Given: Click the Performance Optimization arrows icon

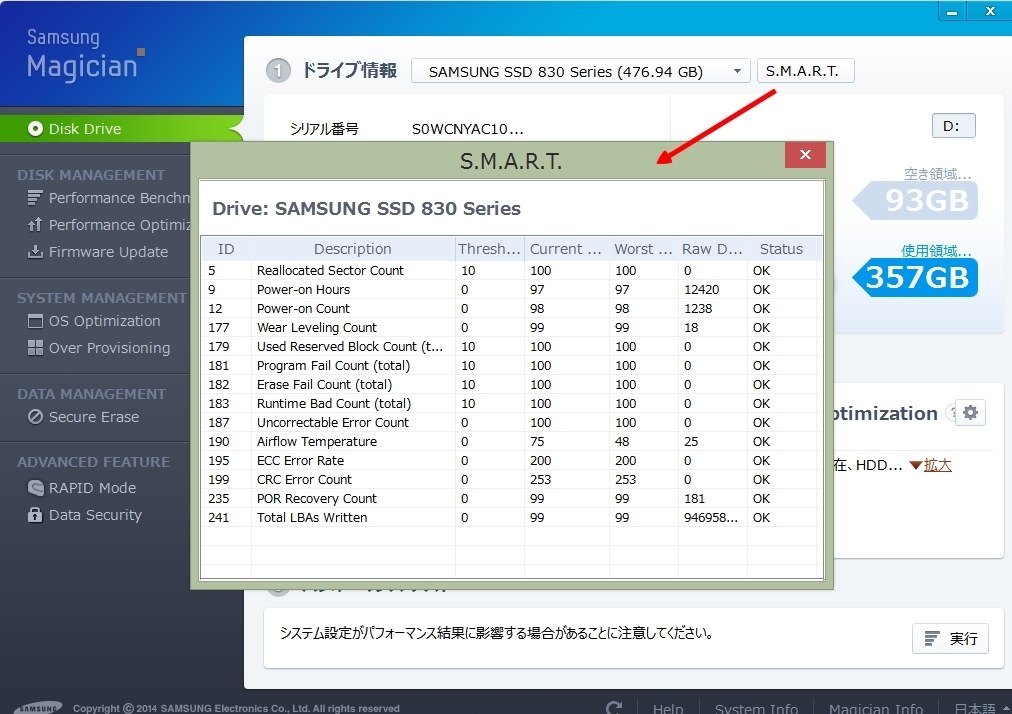Looking at the screenshot, I should tap(35, 225).
